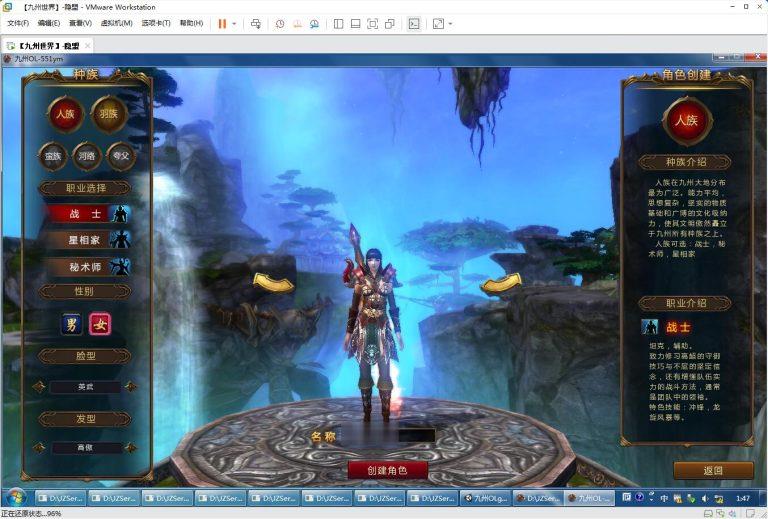Image resolution: width=768 pixels, height=519 pixels.
Task: Click the console view toolbar icon
Action: (414, 24)
